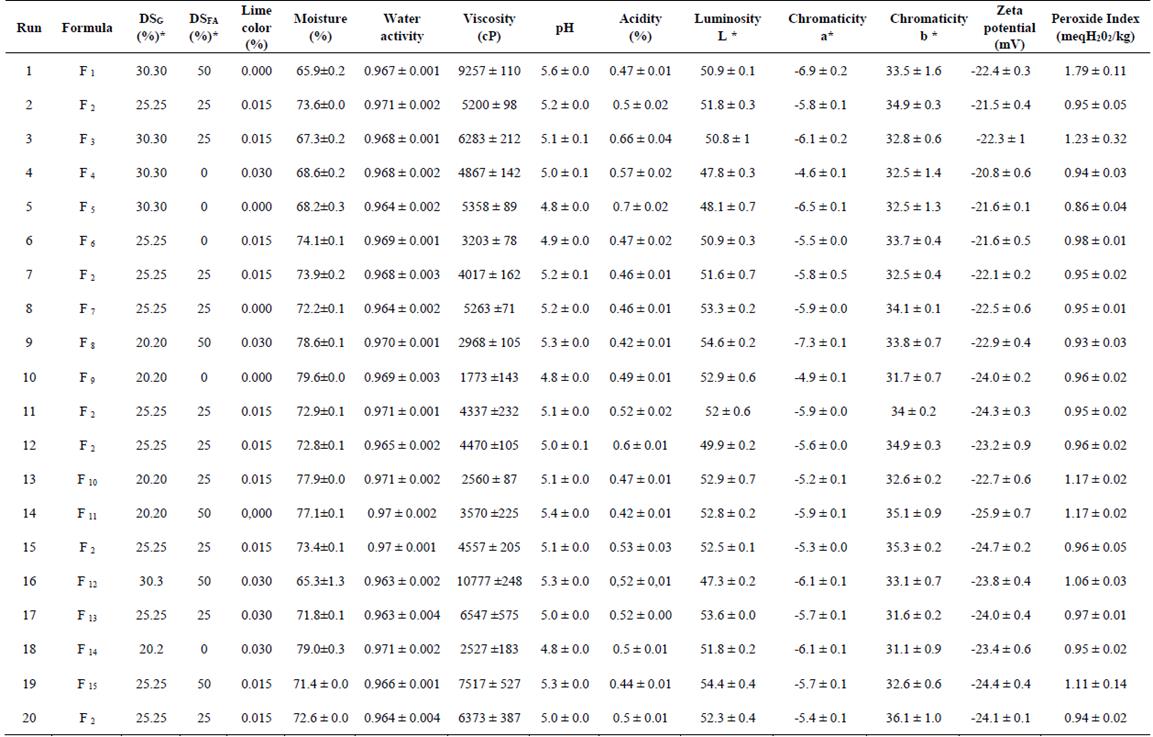Click the Moisture (%) column header
The height and width of the screenshot is (737, 1153).
click(320, 27)
